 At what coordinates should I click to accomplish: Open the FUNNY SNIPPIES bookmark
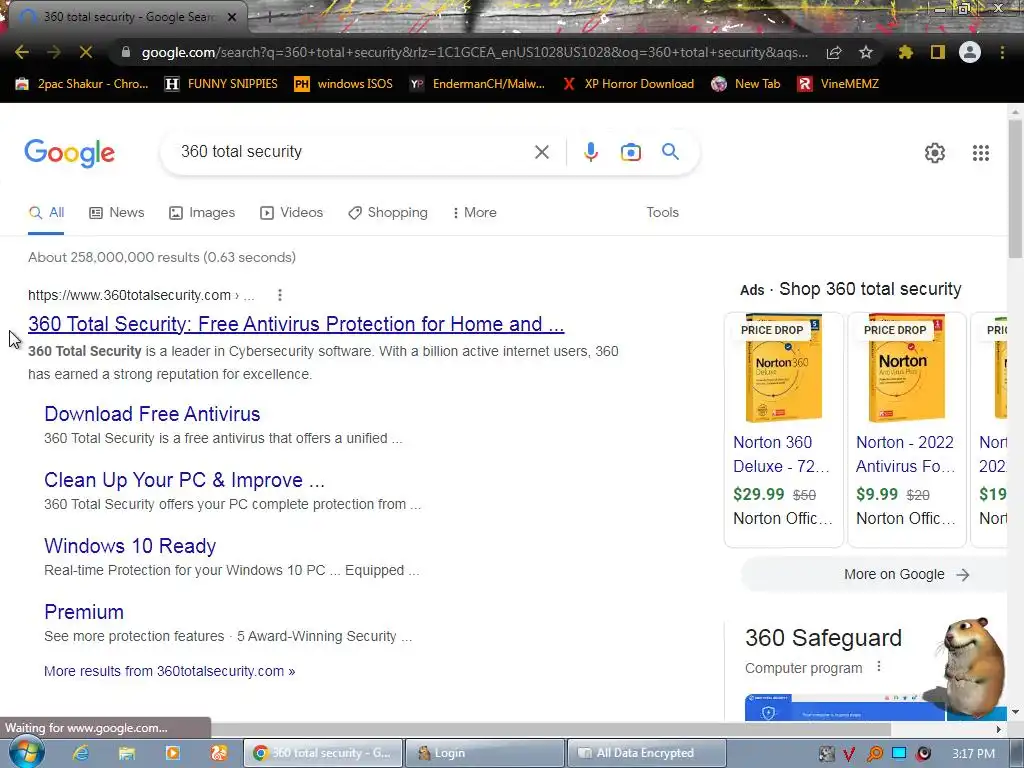[x=221, y=84]
